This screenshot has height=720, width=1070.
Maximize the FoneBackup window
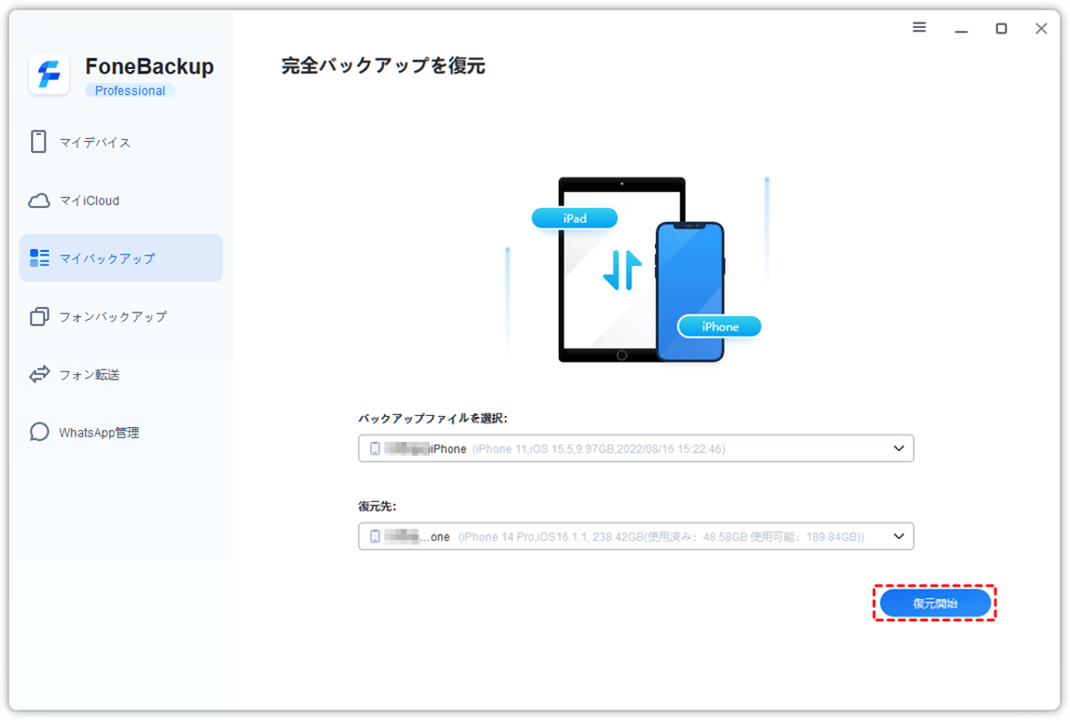(x=1001, y=28)
